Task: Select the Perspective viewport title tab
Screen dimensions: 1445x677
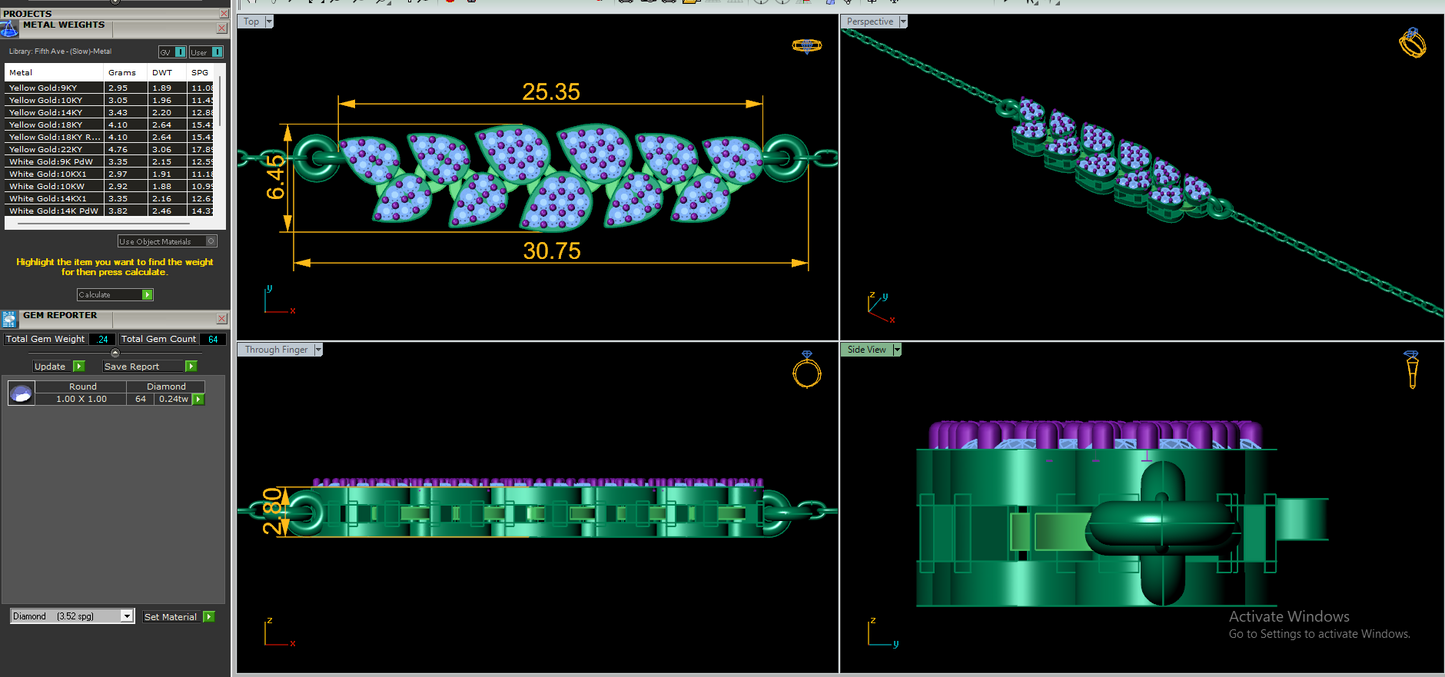Action: click(x=870, y=21)
